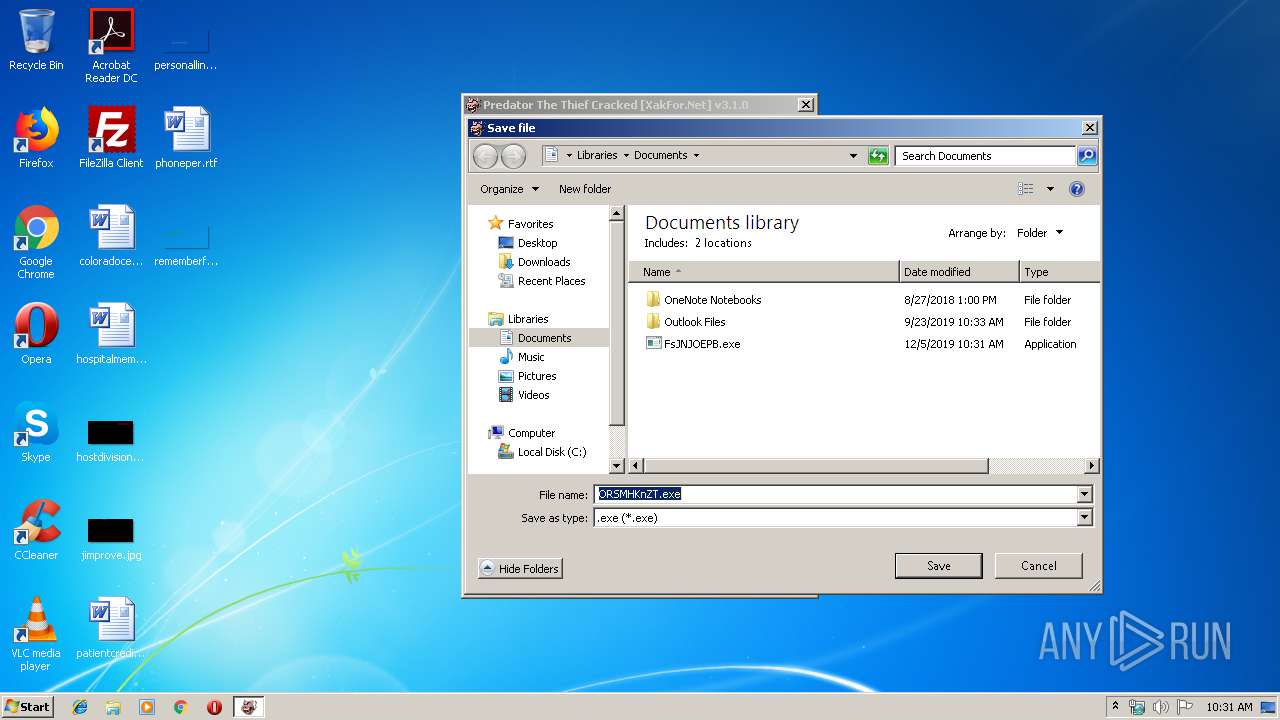Screen dimensions: 1280x720
Task: Click Opera icon in taskbar
Action: tap(214, 707)
